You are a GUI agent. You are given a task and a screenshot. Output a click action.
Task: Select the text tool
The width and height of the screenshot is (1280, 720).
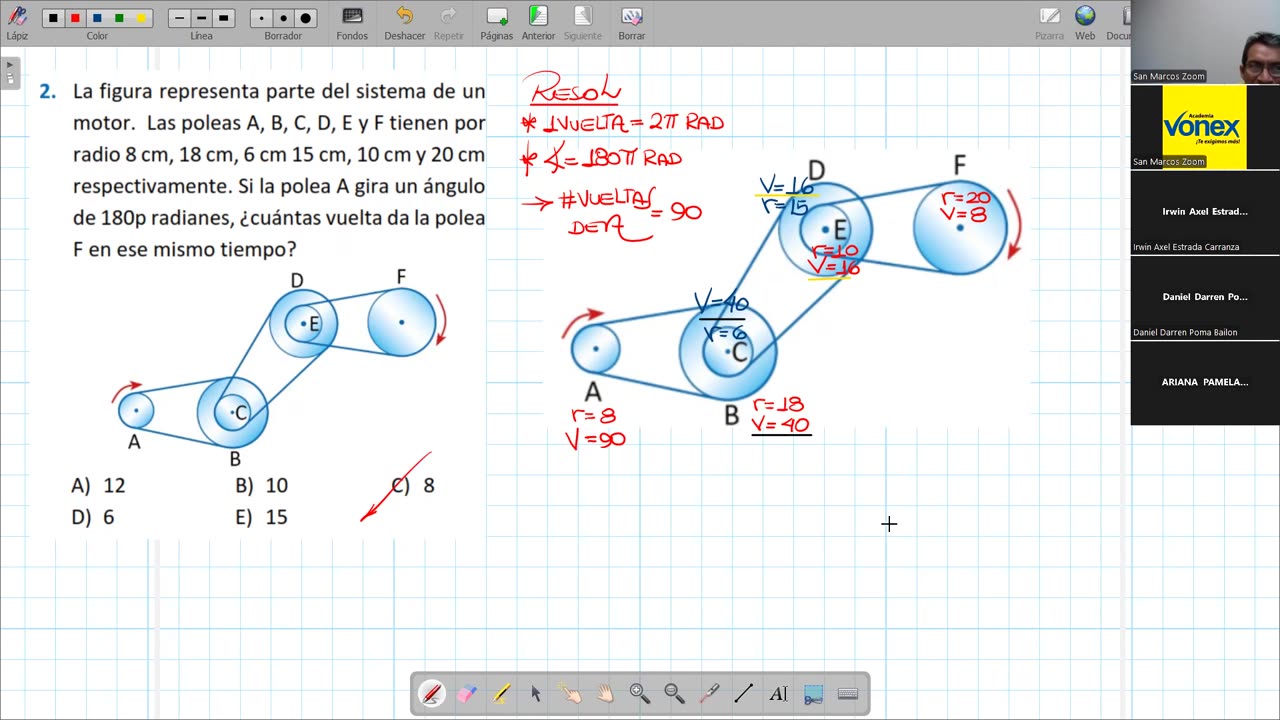pos(779,693)
